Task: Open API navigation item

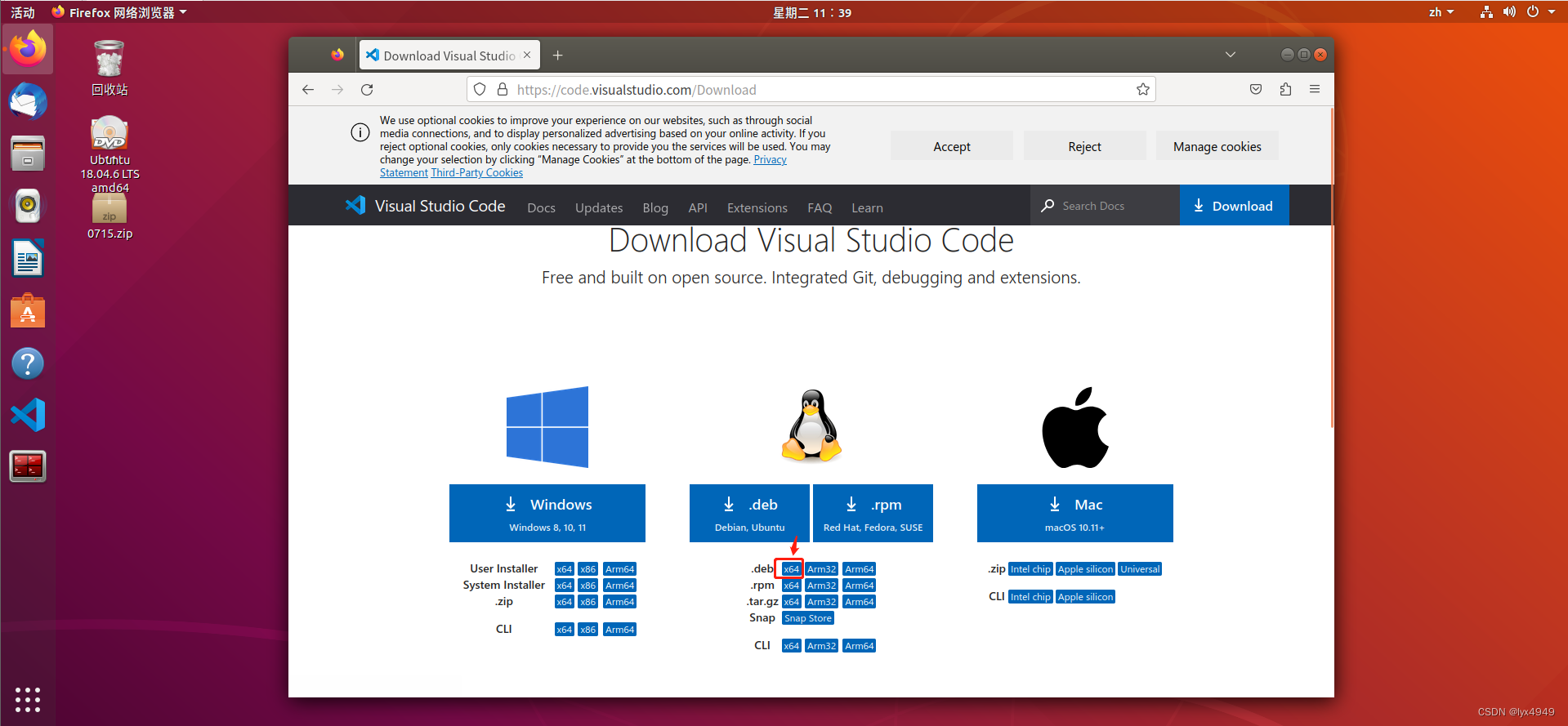Action: [698, 207]
